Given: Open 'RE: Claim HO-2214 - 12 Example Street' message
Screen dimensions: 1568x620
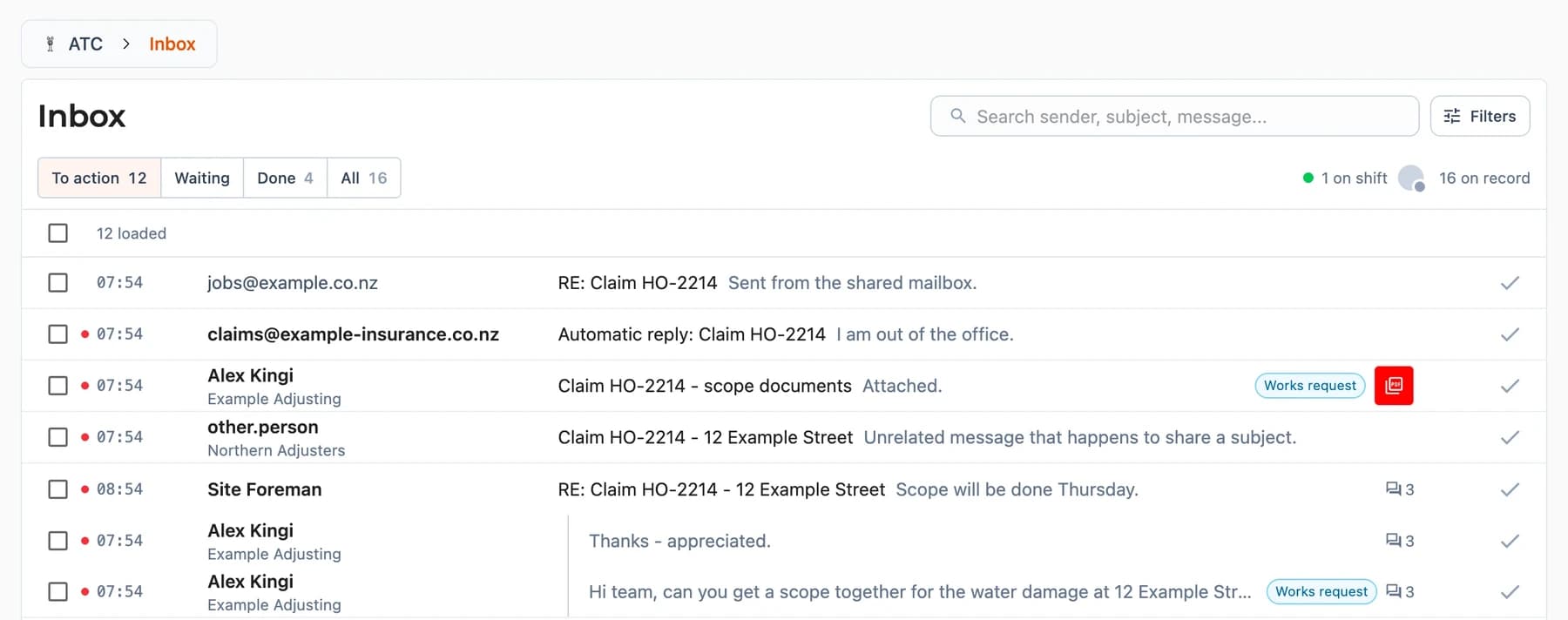Looking at the screenshot, I should click(721, 489).
